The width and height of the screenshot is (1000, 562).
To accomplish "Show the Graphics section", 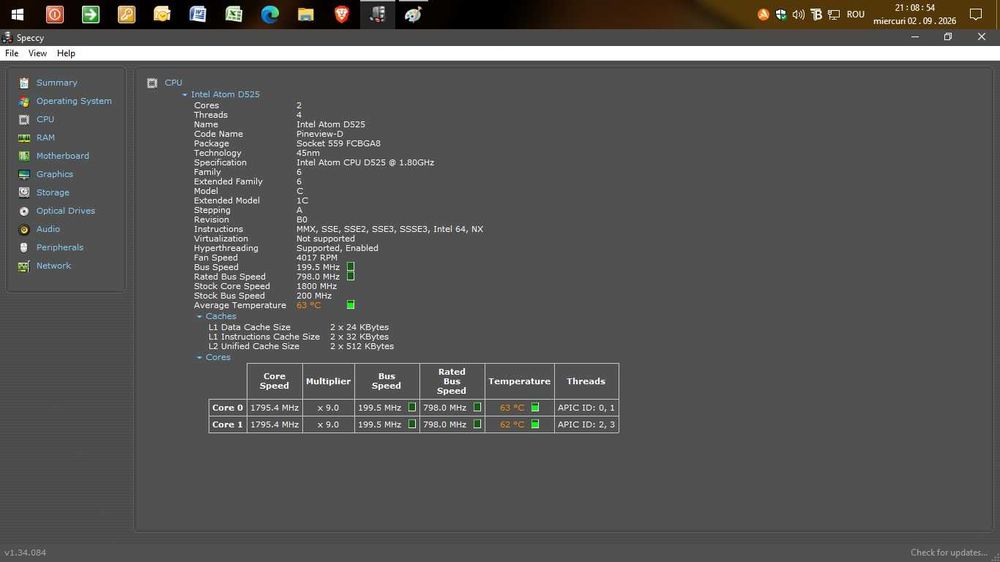I will pyautogui.click(x=54, y=174).
